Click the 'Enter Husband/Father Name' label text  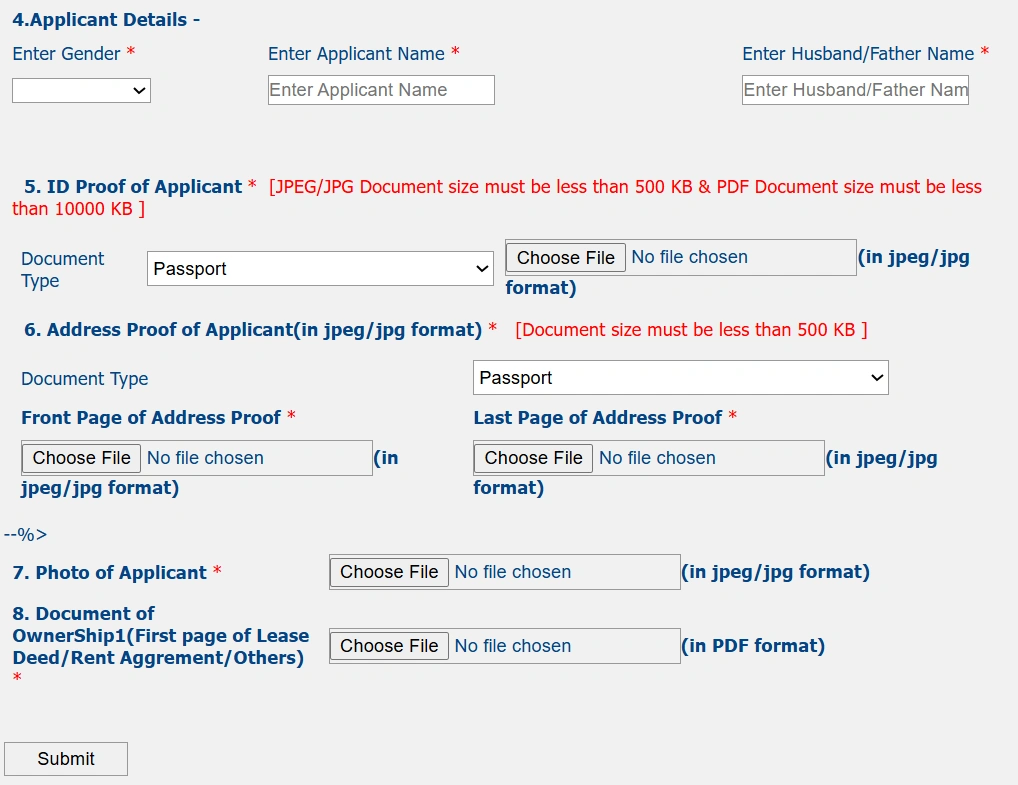point(858,54)
